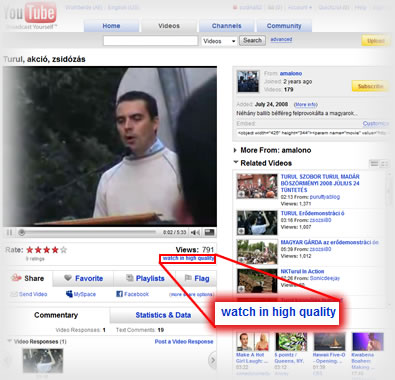
Task: Open the advanced search link
Action: click(x=281, y=39)
